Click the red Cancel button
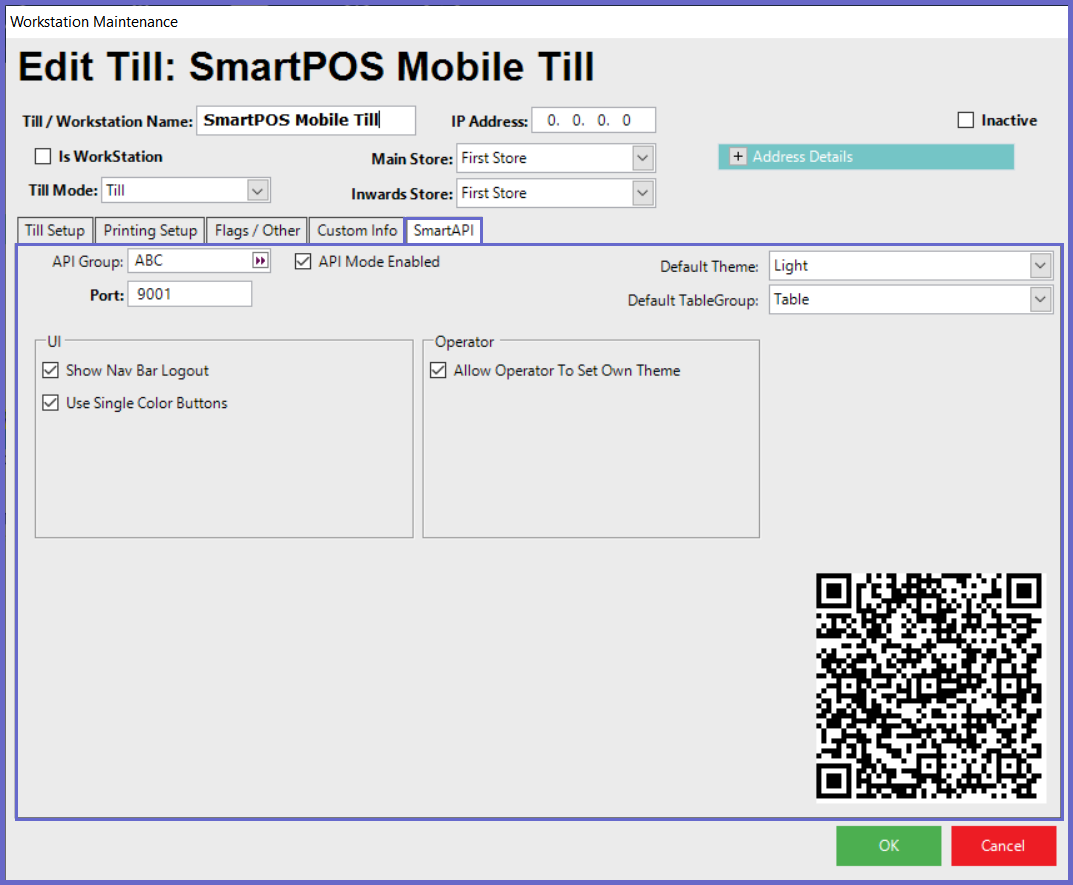 click(x=1003, y=845)
